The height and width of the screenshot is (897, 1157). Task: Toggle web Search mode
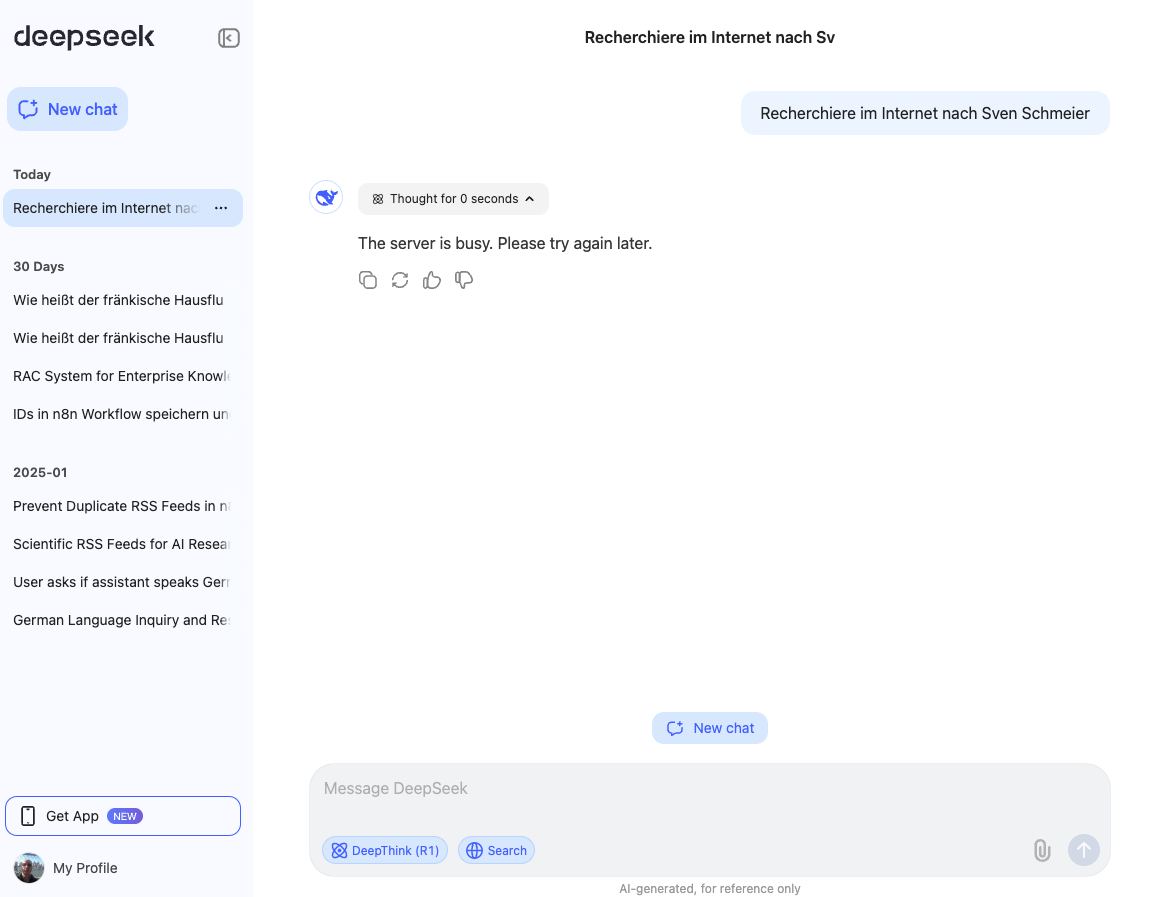[x=497, y=851]
